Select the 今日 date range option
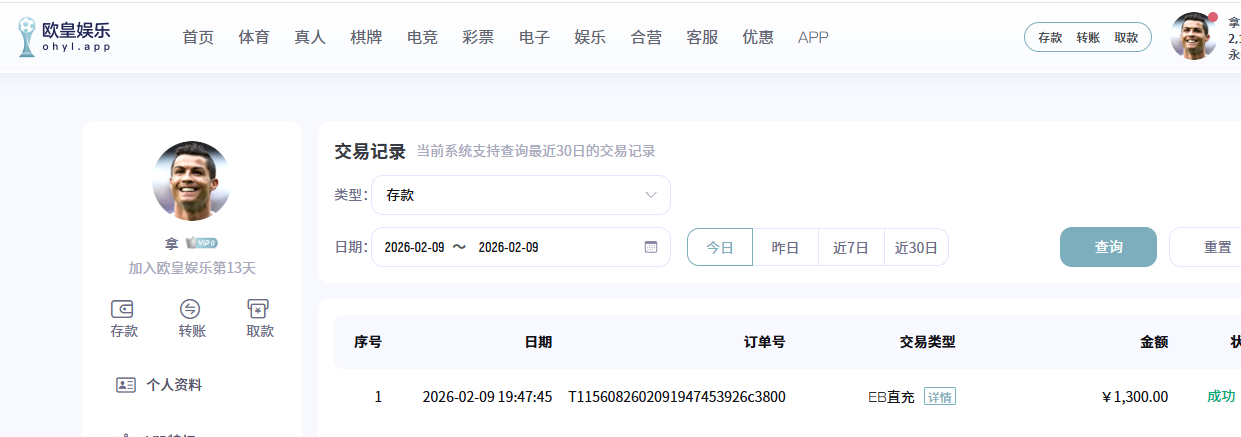 coord(720,247)
